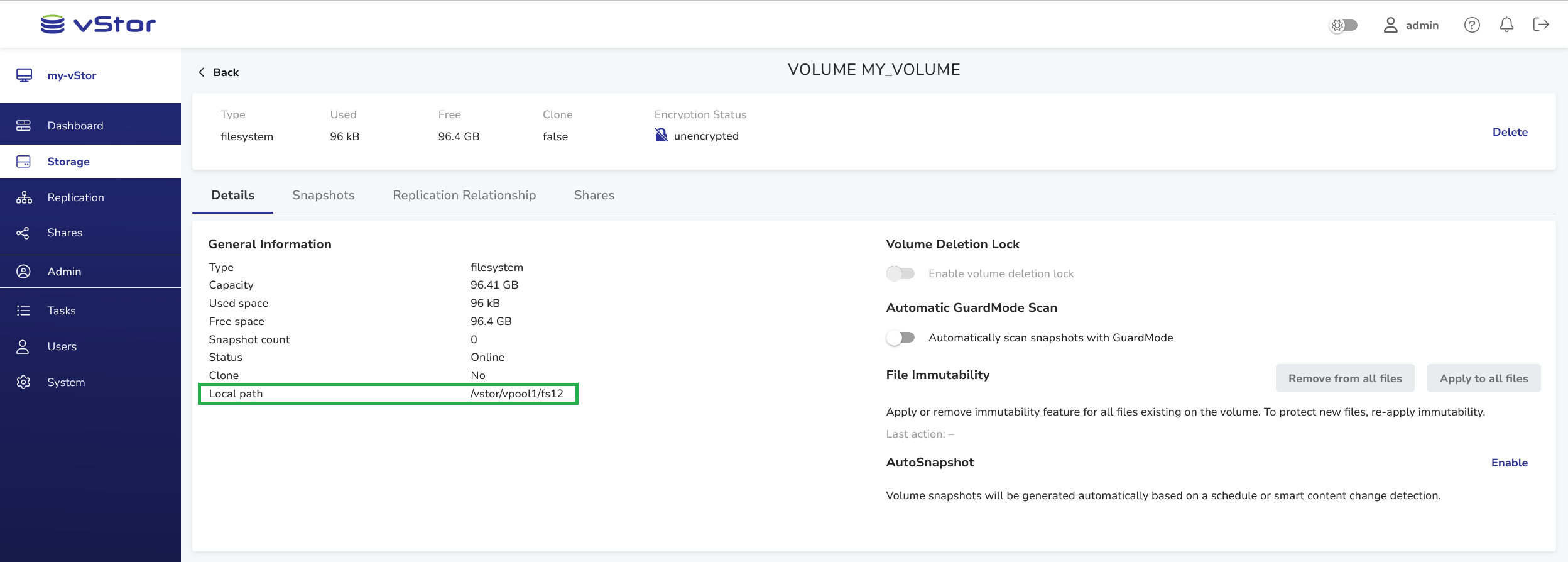Turn on Automatic GuardMode Scan toggle
This screenshot has width=1568, height=562.
click(x=900, y=338)
